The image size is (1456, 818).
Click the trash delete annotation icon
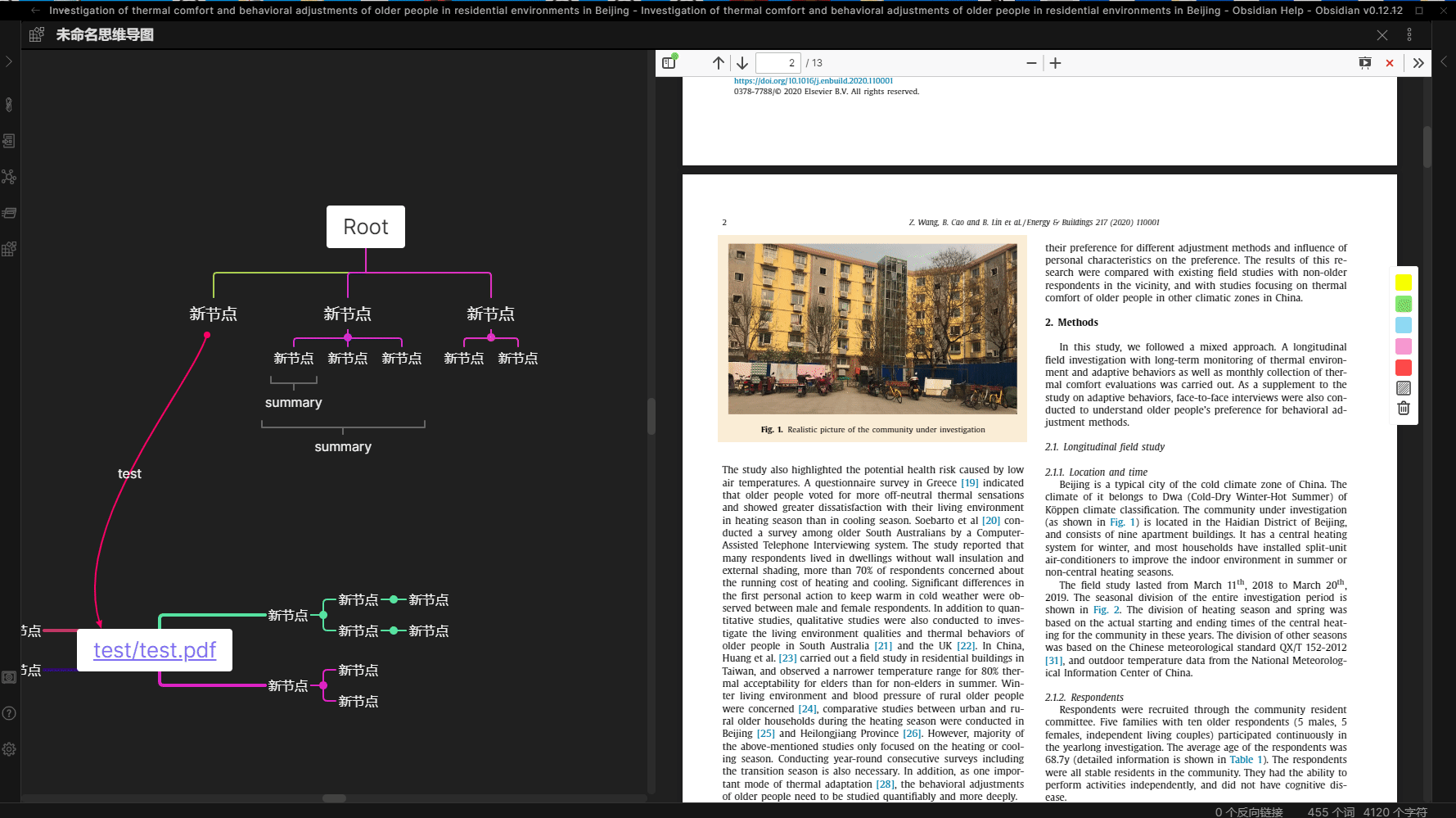(x=1404, y=408)
